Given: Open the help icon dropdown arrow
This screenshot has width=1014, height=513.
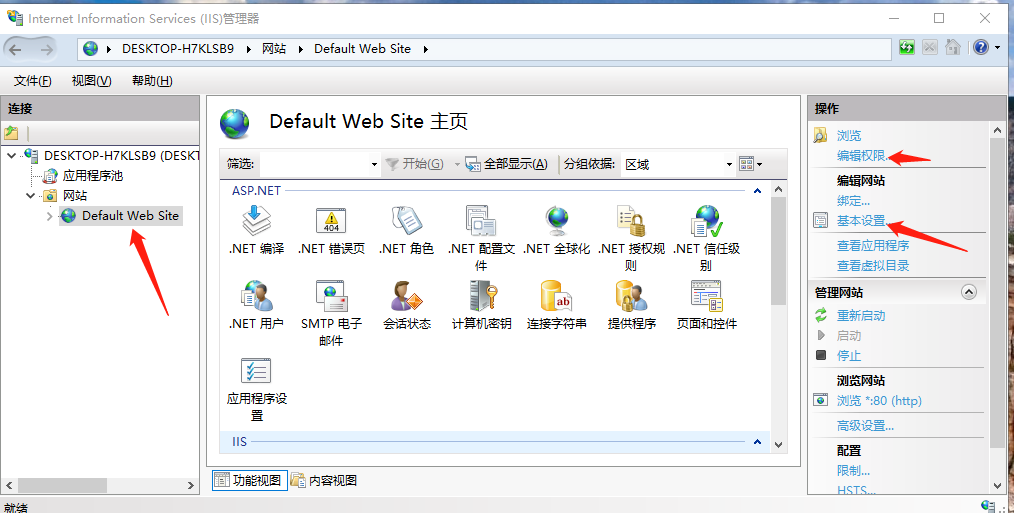Looking at the screenshot, I should click(997, 47).
